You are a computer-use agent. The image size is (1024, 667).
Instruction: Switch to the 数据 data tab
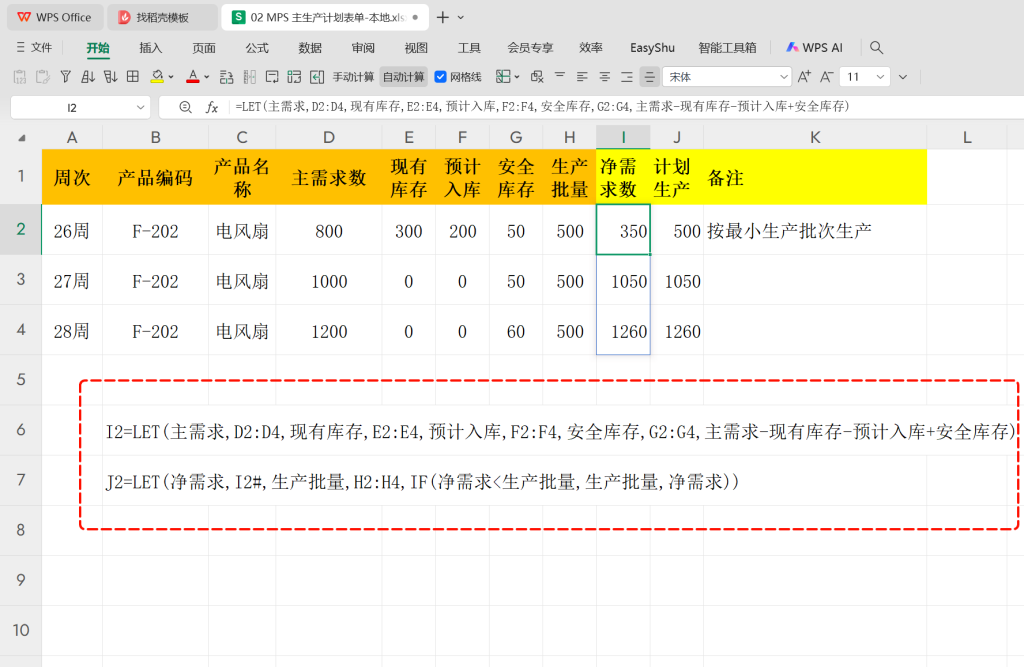point(310,48)
